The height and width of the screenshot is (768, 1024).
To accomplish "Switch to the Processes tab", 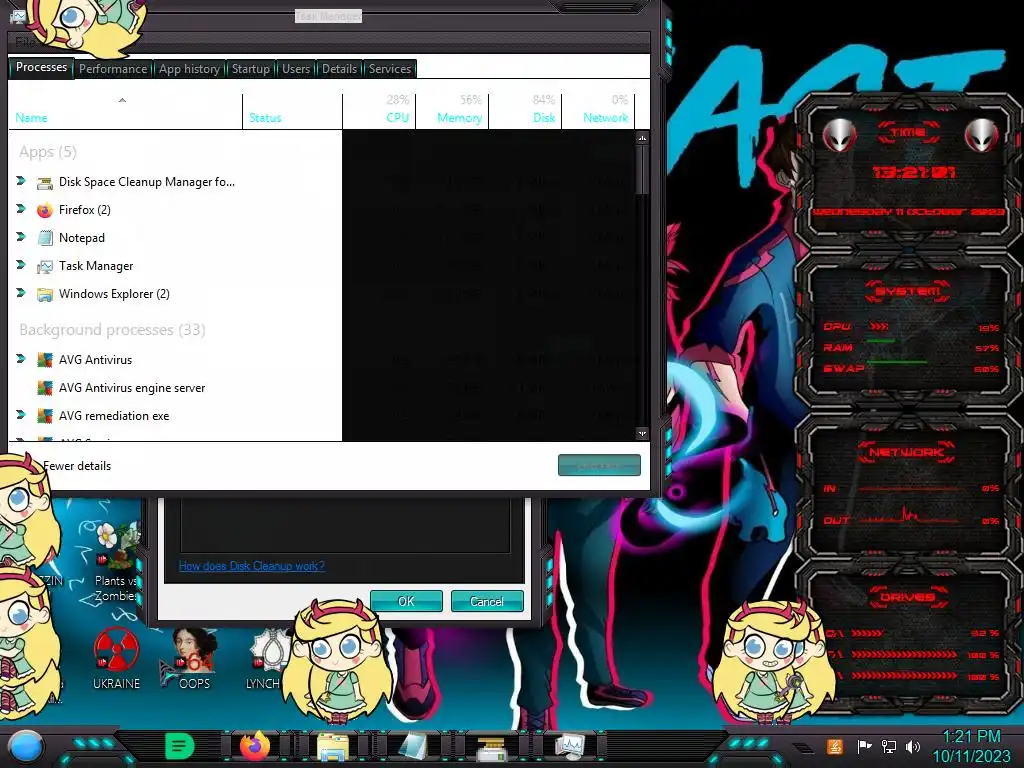I will click(41, 68).
